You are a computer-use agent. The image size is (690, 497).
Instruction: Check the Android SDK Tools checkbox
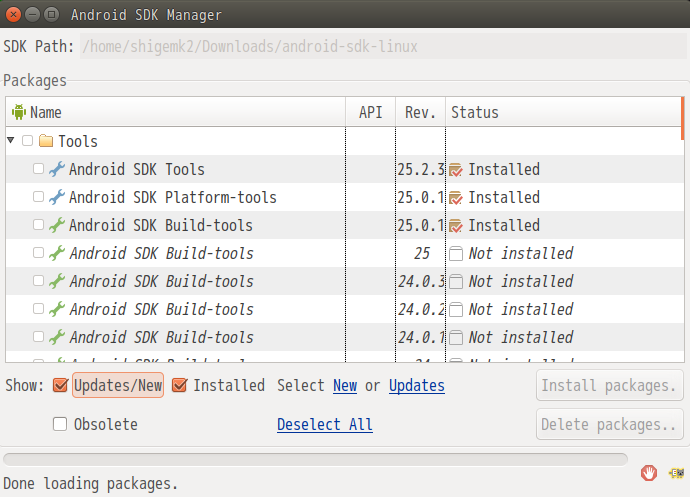point(38,169)
